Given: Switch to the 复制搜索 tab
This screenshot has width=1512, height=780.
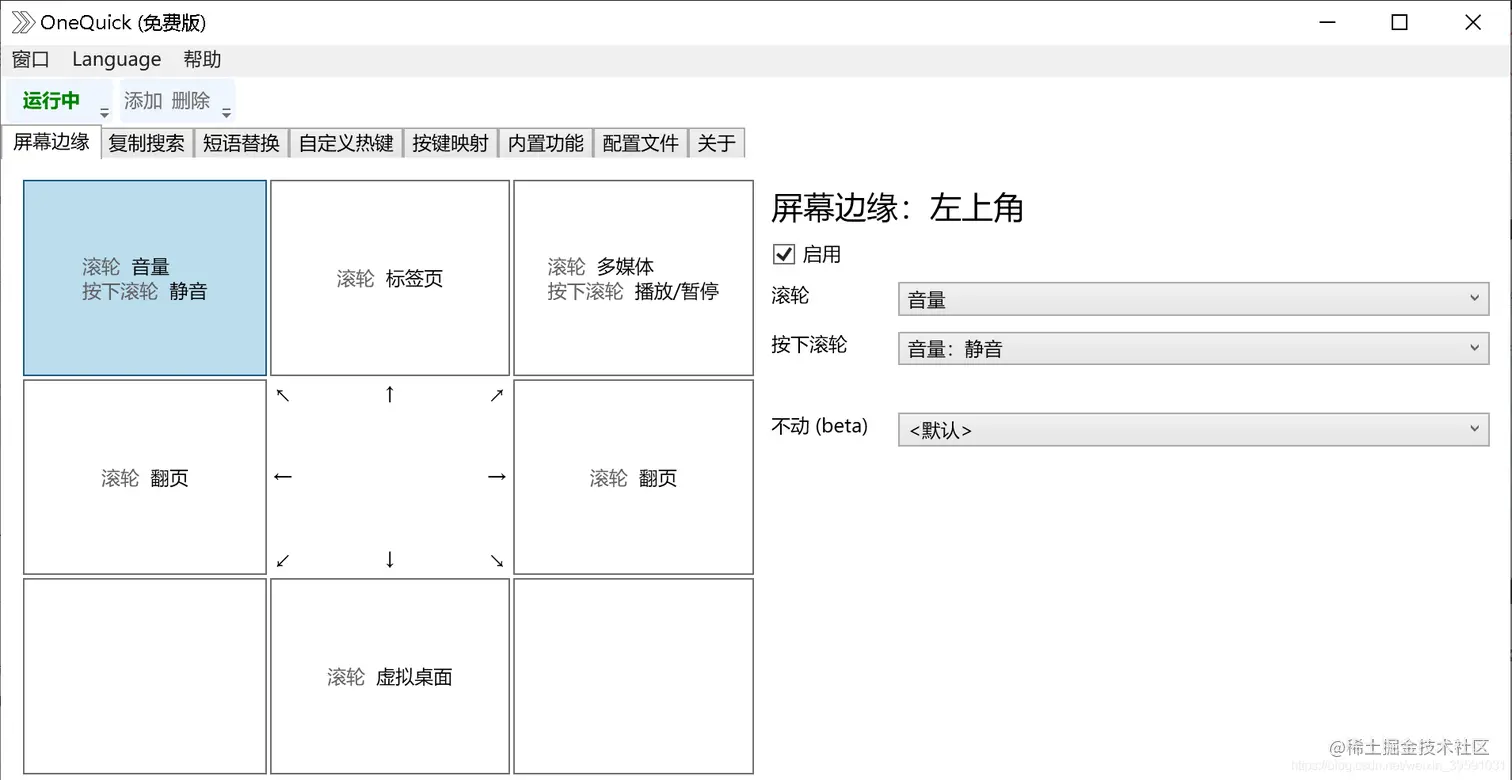Looking at the screenshot, I should point(146,142).
